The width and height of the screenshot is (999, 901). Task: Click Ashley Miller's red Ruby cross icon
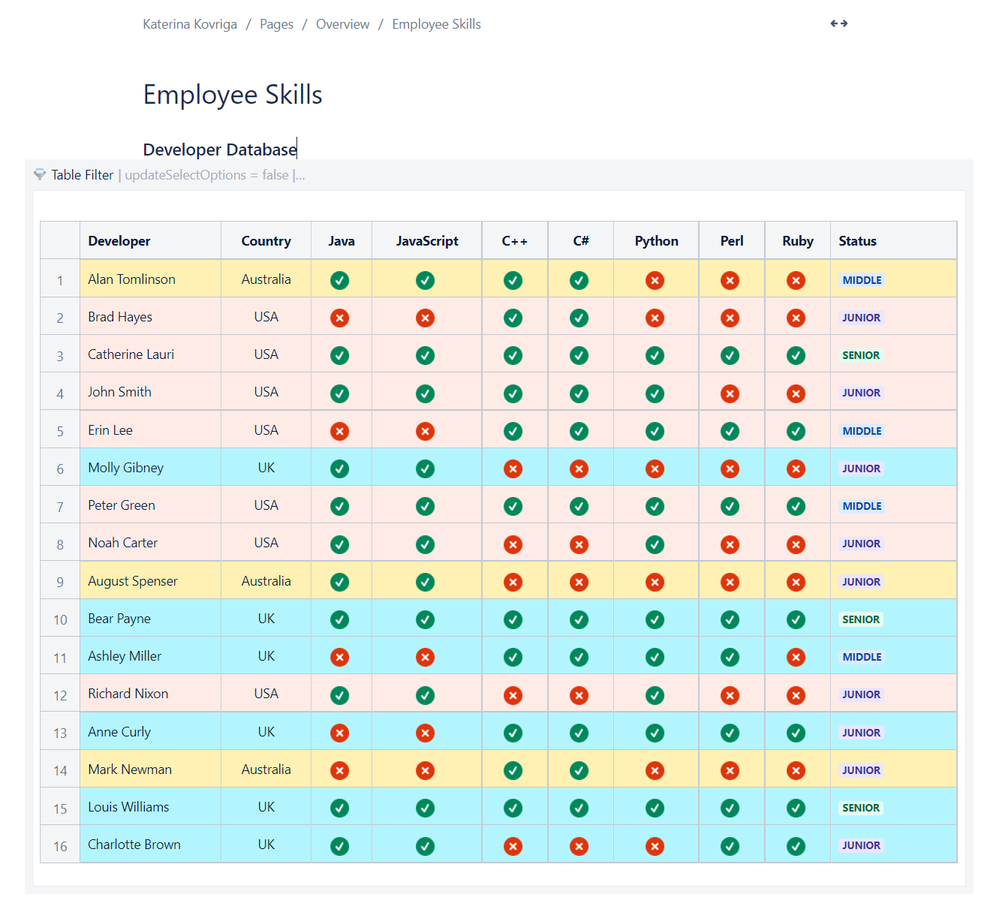pyautogui.click(x=796, y=657)
